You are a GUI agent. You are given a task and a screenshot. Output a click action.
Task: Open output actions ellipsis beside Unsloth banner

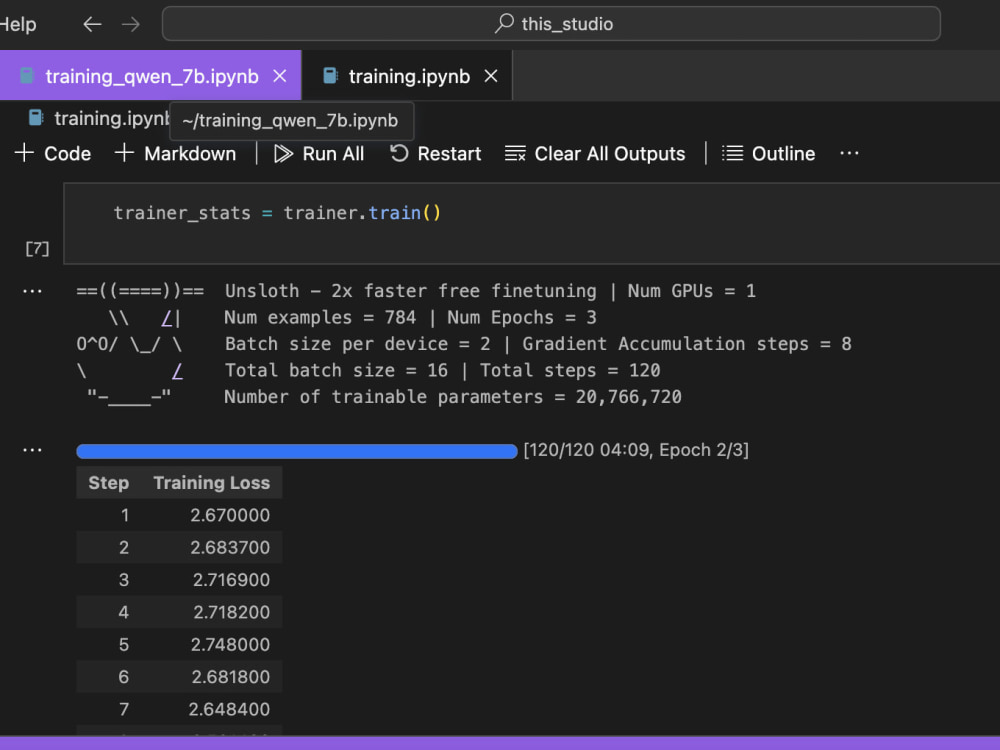(32, 291)
